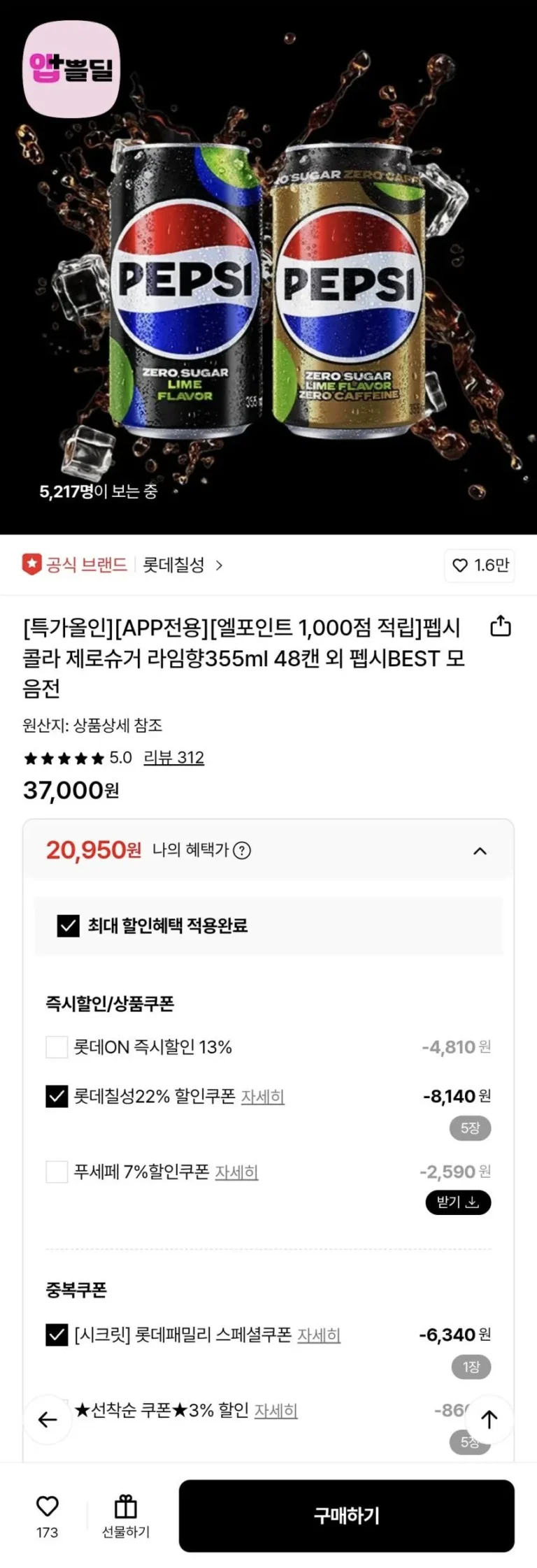Screen dimensions: 537x1568
Task: Open the 롯데칠성 brand store chevron
Action: click(219, 566)
